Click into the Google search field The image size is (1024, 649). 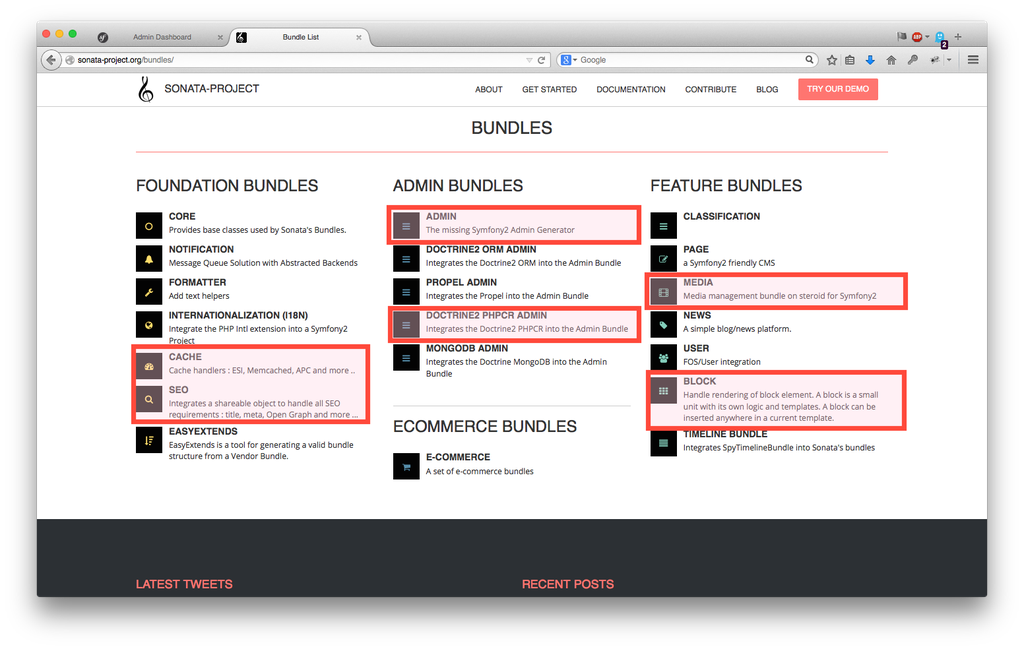click(690, 60)
